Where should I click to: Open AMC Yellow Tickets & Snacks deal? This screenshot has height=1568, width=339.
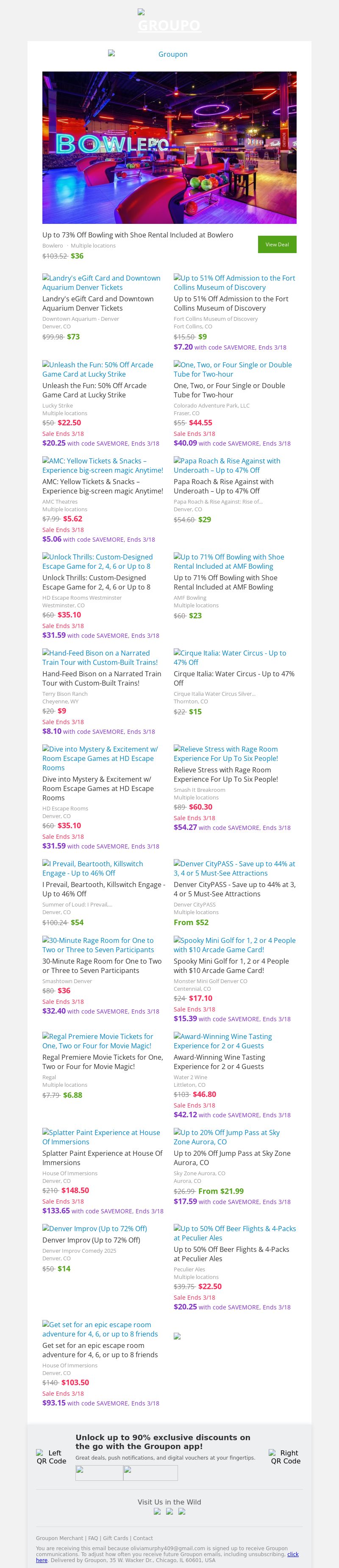103,466
